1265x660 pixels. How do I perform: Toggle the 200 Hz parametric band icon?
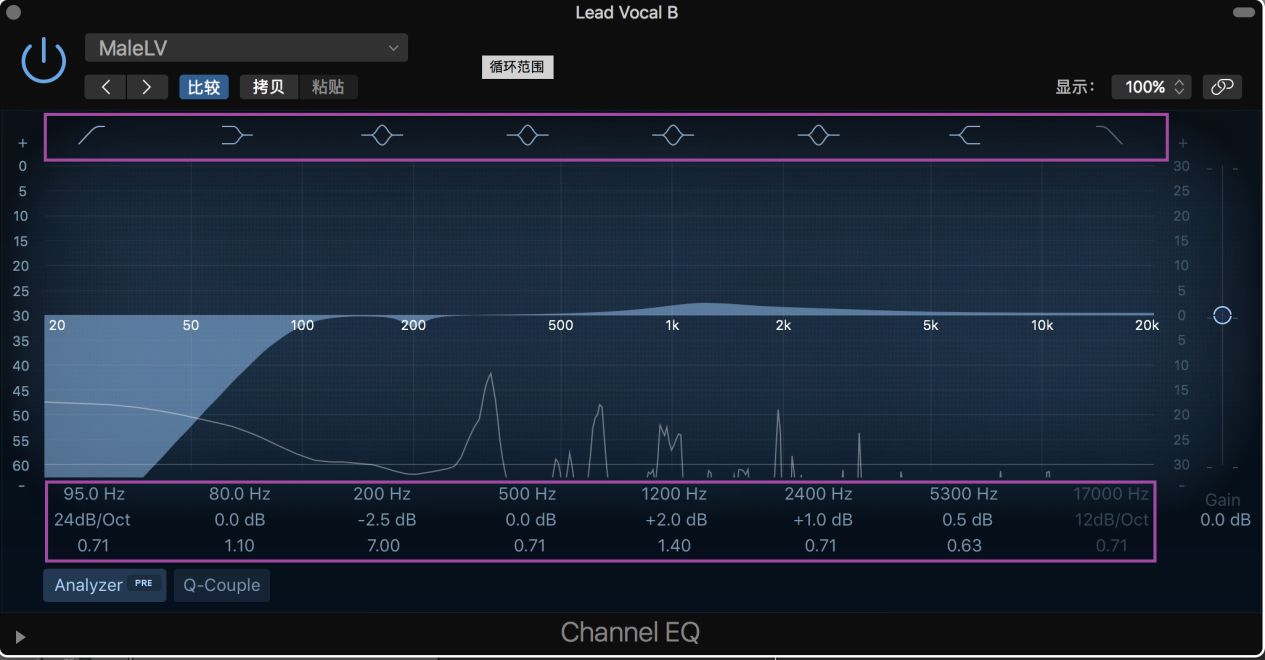coord(382,136)
